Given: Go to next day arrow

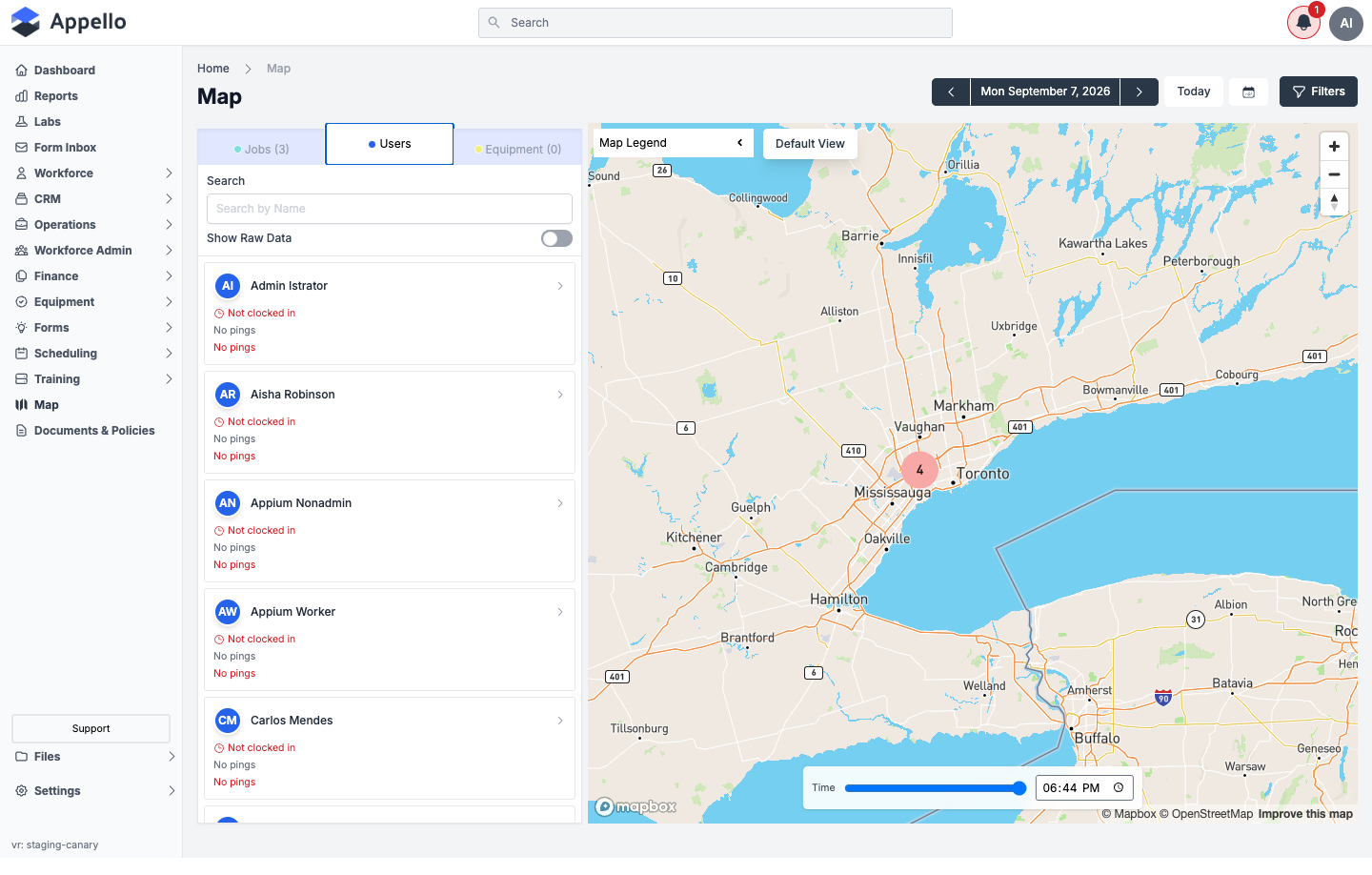Looking at the screenshot, I should pyautogui.click(x=1140, y=92).
